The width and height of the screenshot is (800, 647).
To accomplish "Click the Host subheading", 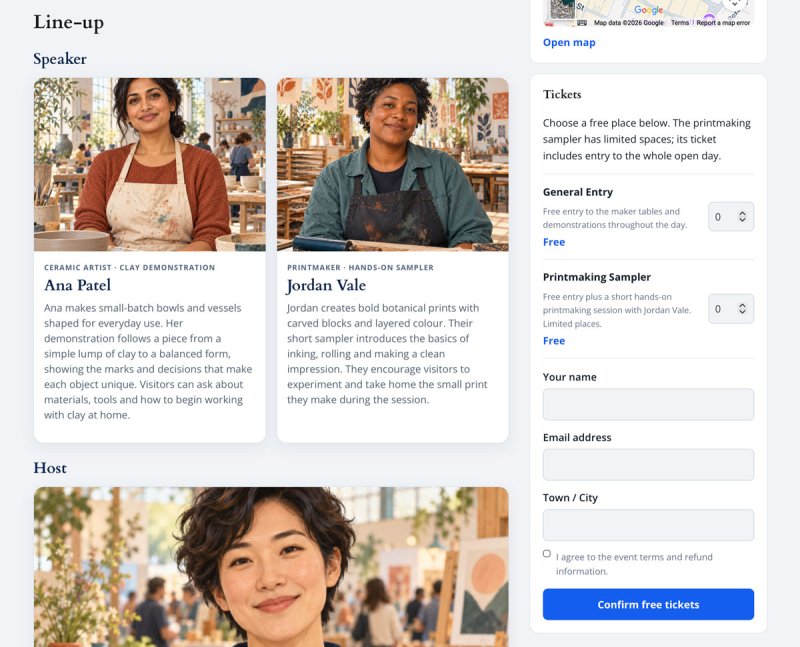I will pyautogui.click(x=50, y=468).
